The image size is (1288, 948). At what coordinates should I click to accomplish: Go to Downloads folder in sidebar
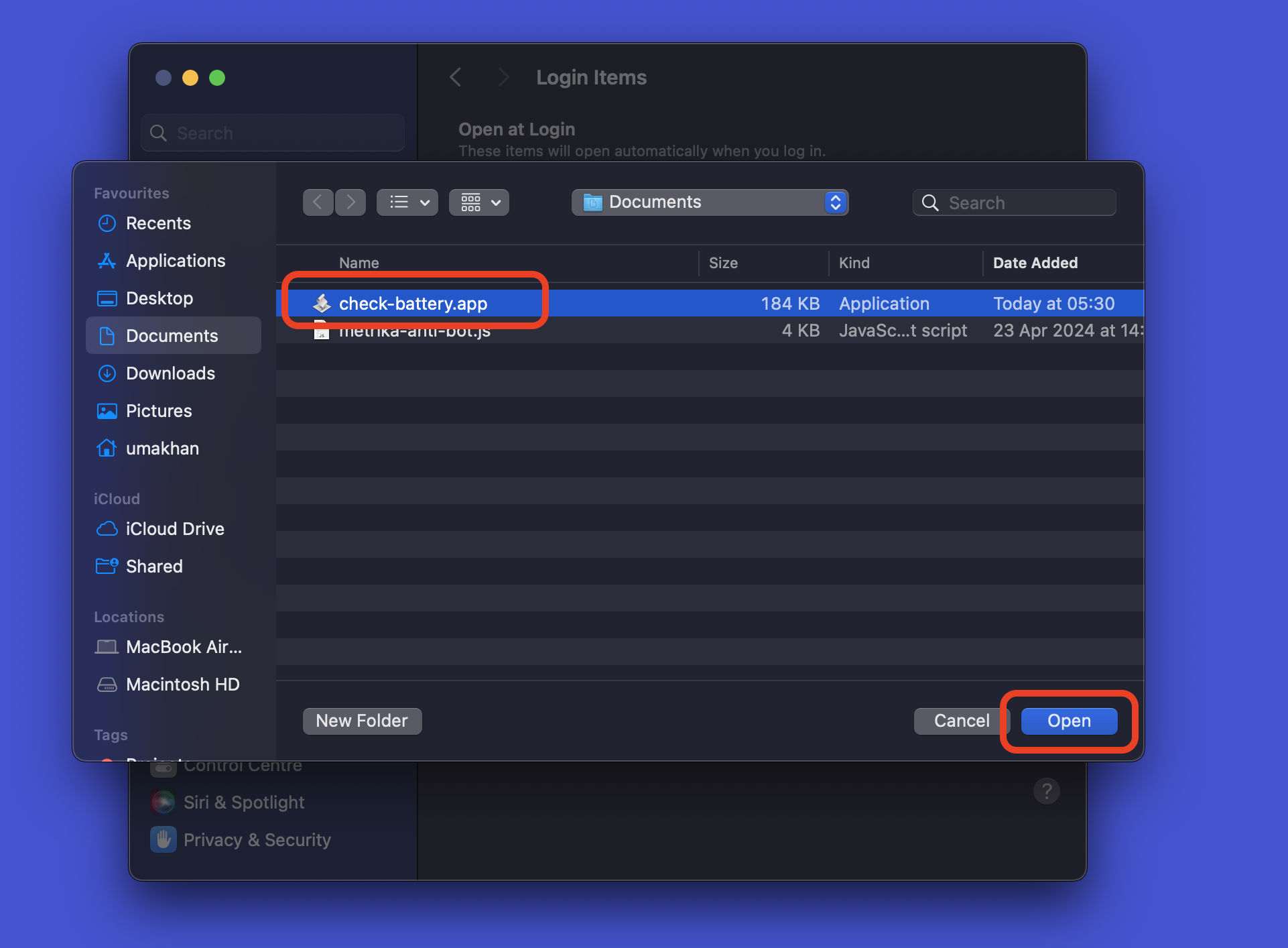tap(170, 373)
